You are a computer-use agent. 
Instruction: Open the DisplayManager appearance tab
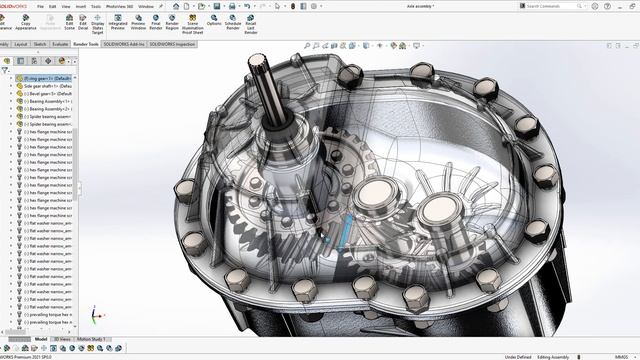coord(62,61)
